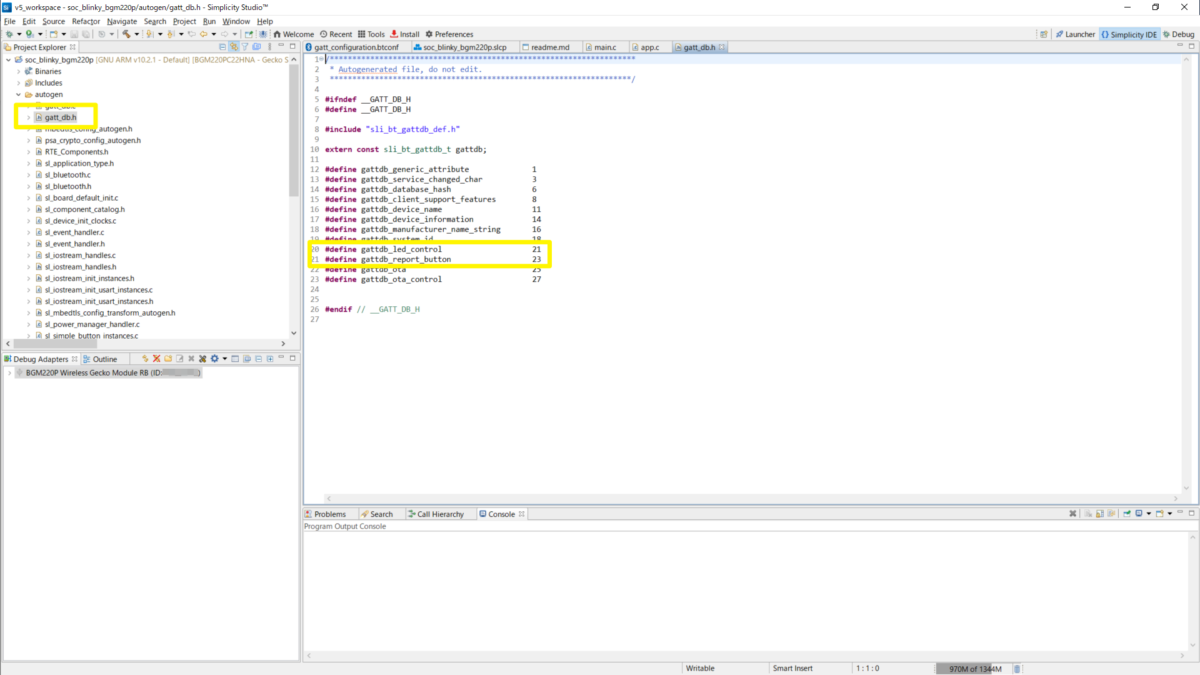Viewport: 1200px width, 675px height.
Task: Maximize the editor area
Action: point(1192,47)
